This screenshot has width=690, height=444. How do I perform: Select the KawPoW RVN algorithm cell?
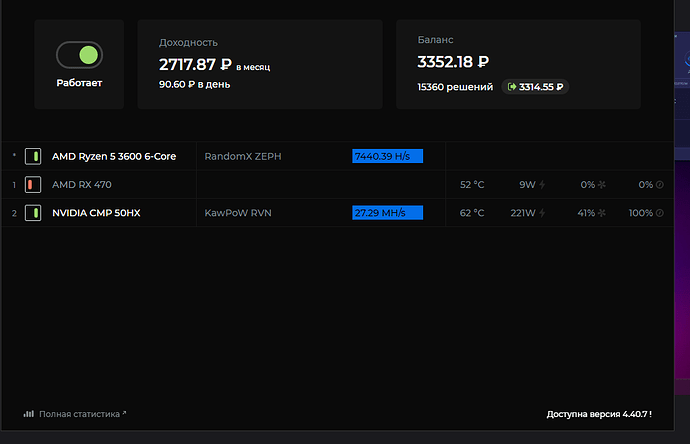coord(237,213)
